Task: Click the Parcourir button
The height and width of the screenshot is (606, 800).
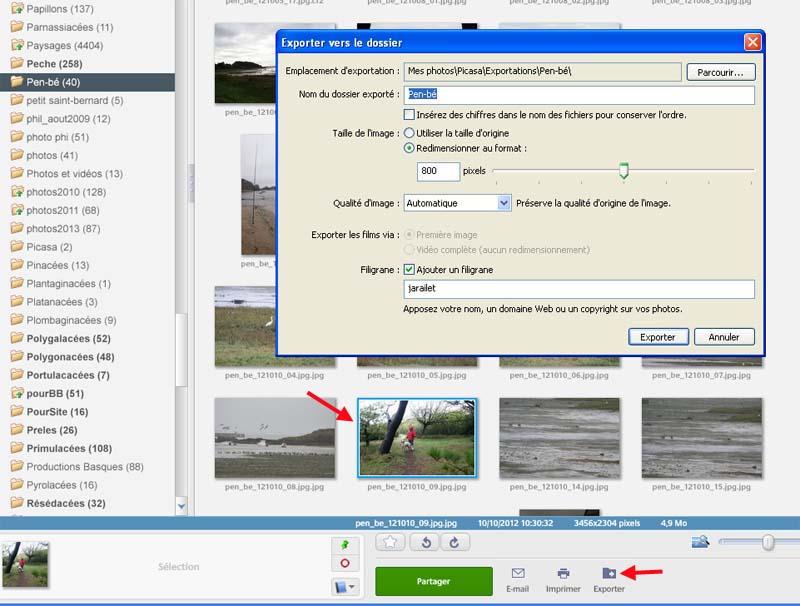Action: 720,72
